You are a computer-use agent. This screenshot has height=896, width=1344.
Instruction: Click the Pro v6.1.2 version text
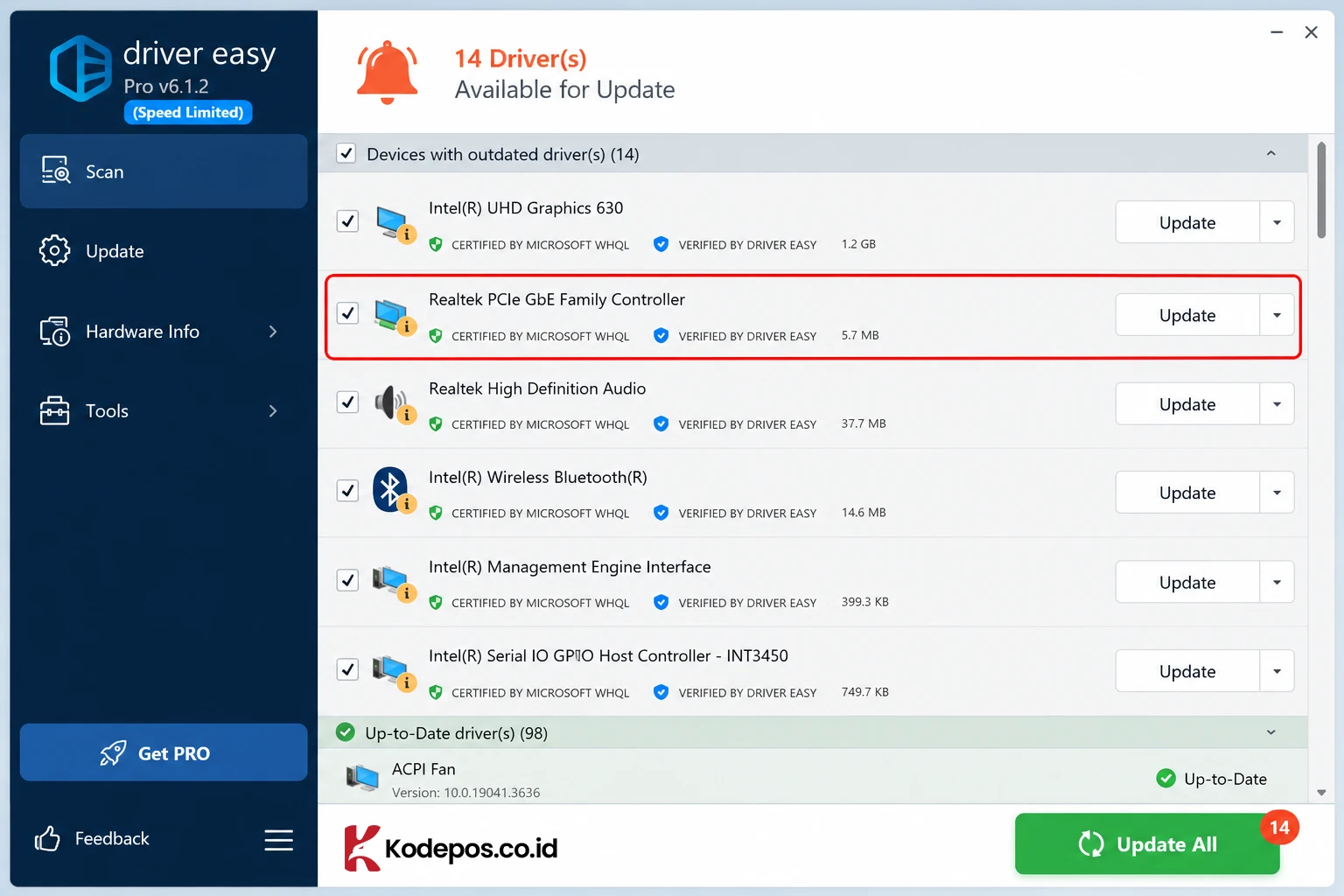166,87
